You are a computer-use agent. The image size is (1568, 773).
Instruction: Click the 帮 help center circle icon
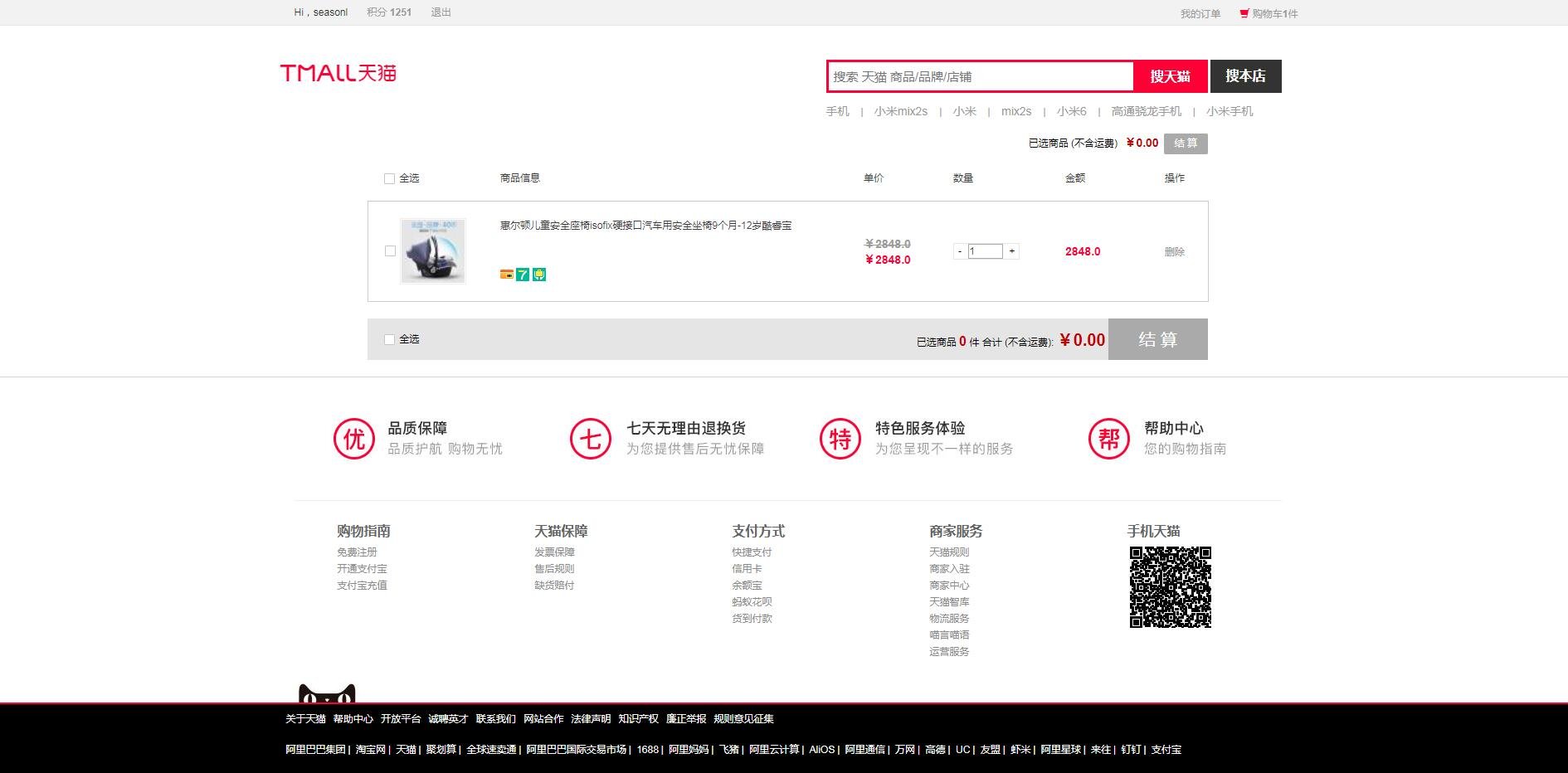tap(1109, 439)
